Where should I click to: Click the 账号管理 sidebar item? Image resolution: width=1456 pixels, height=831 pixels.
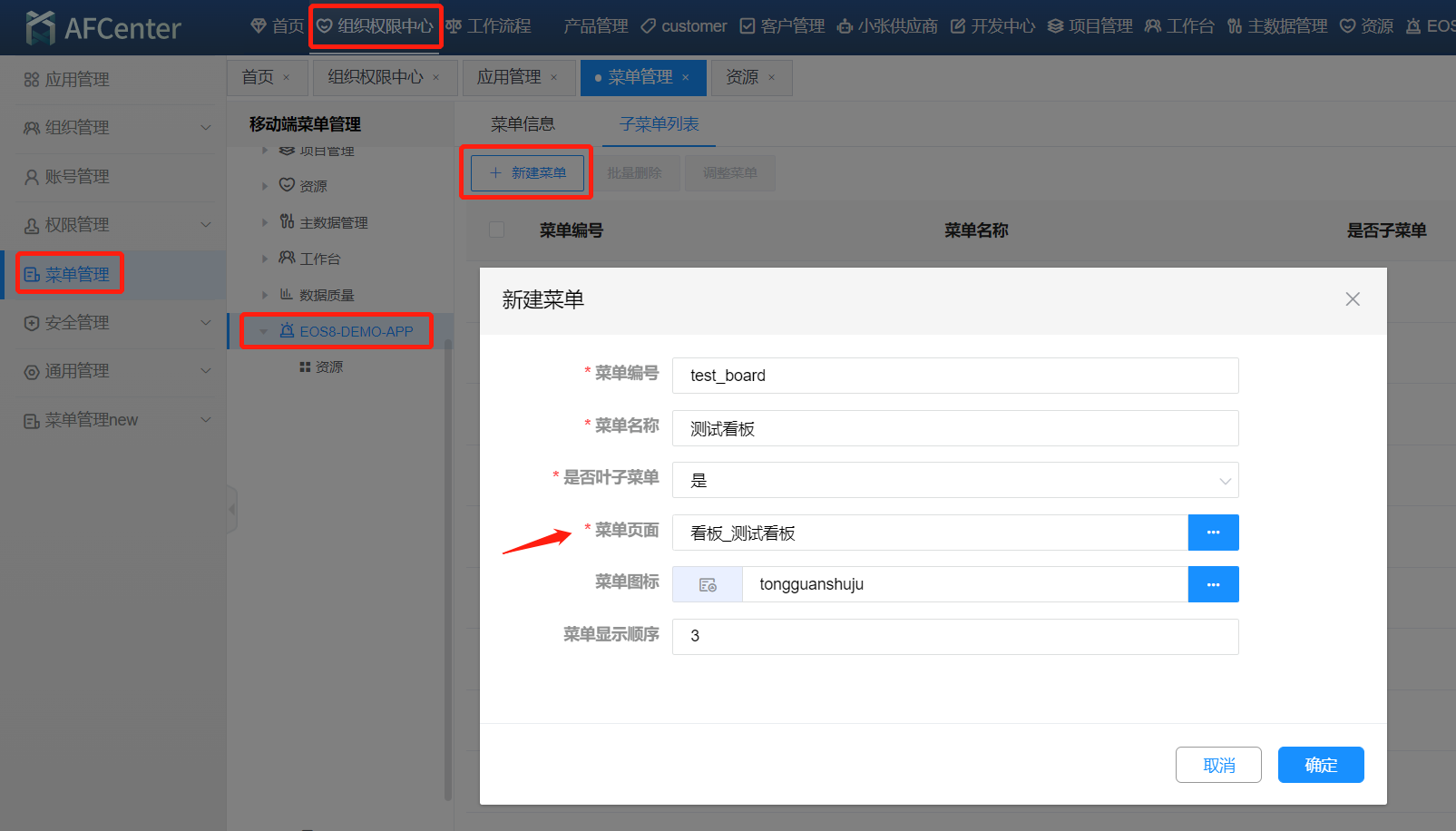point(77,177)
